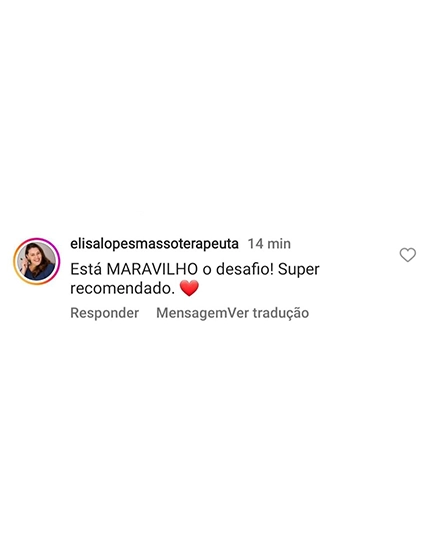Click the letter o before desafio
The height and width of the screenshot is (544, 440).
click(207, 270)
